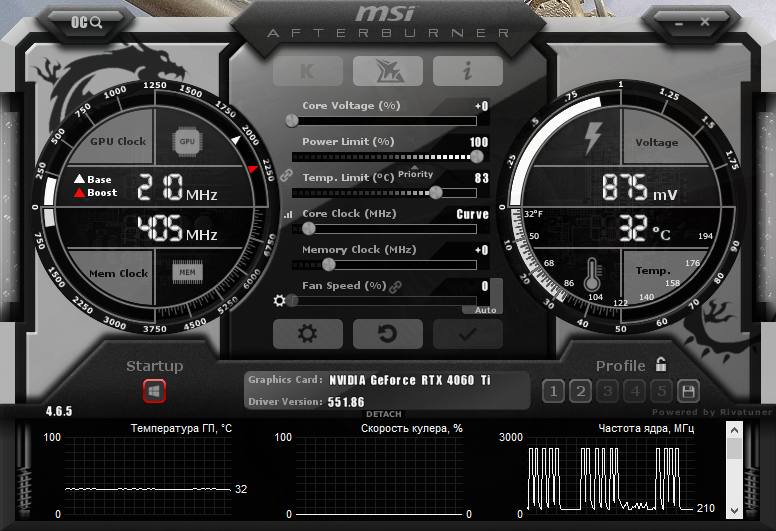Toggle the Windows Startup button
The width and height of the screenshot is (776, 531).
click(x=154, y=391)
